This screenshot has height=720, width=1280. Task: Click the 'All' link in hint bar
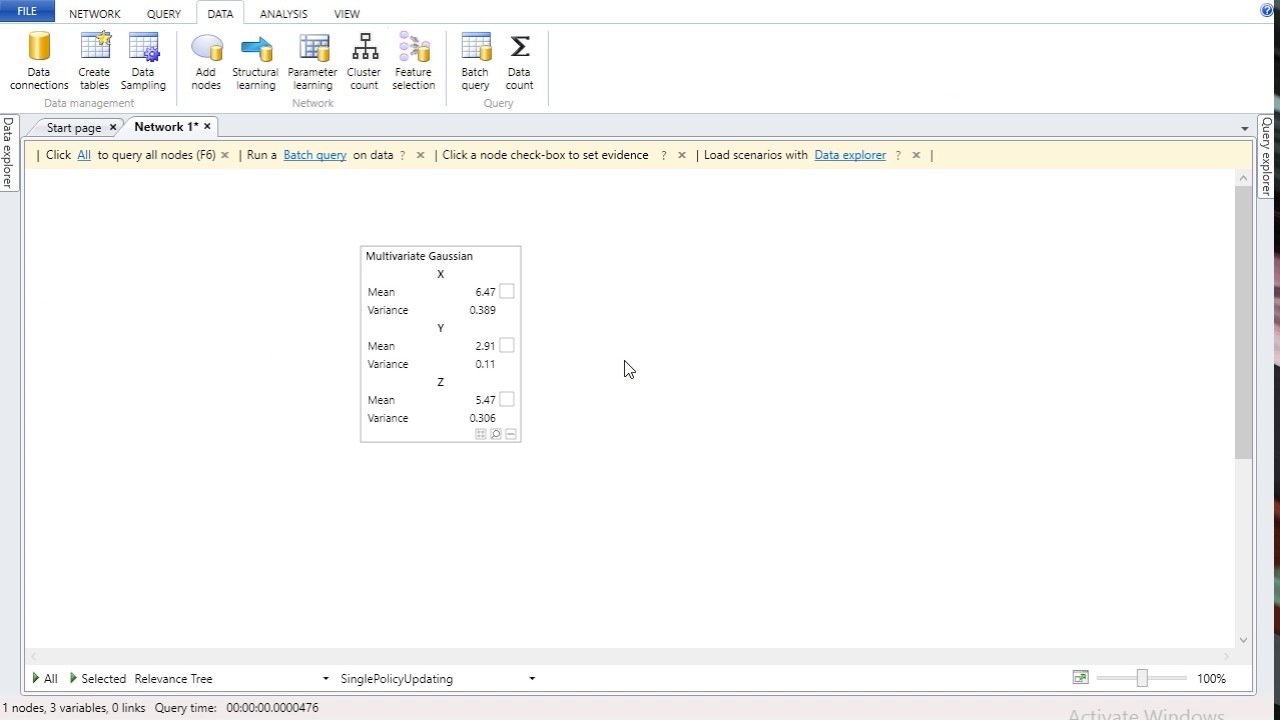(84, 155)
